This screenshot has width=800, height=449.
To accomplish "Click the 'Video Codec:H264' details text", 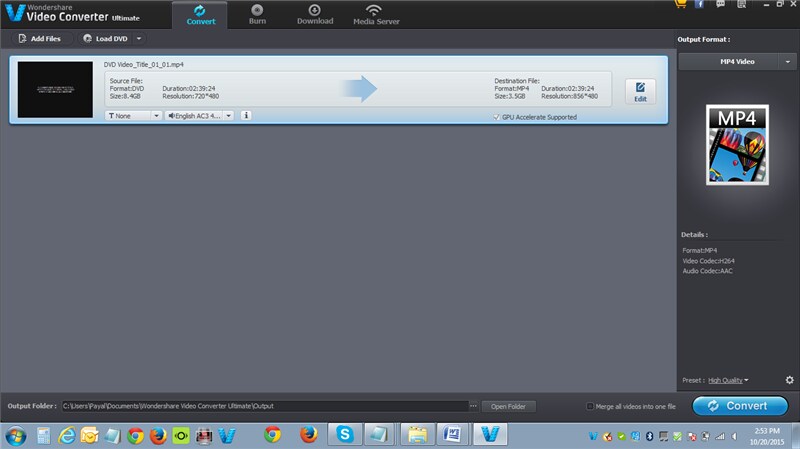I will [x=708, y=261].
